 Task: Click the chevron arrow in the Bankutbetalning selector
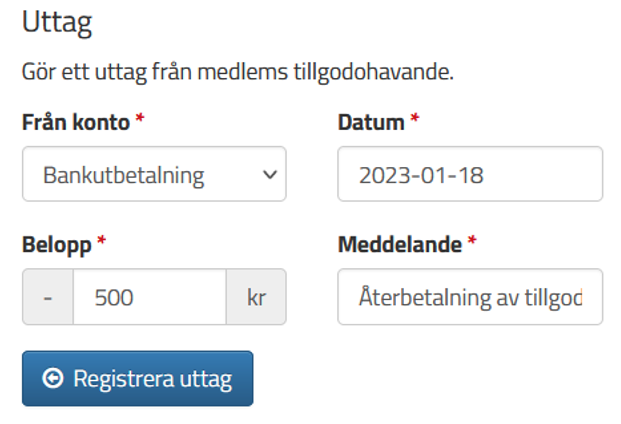click(270, 174)
